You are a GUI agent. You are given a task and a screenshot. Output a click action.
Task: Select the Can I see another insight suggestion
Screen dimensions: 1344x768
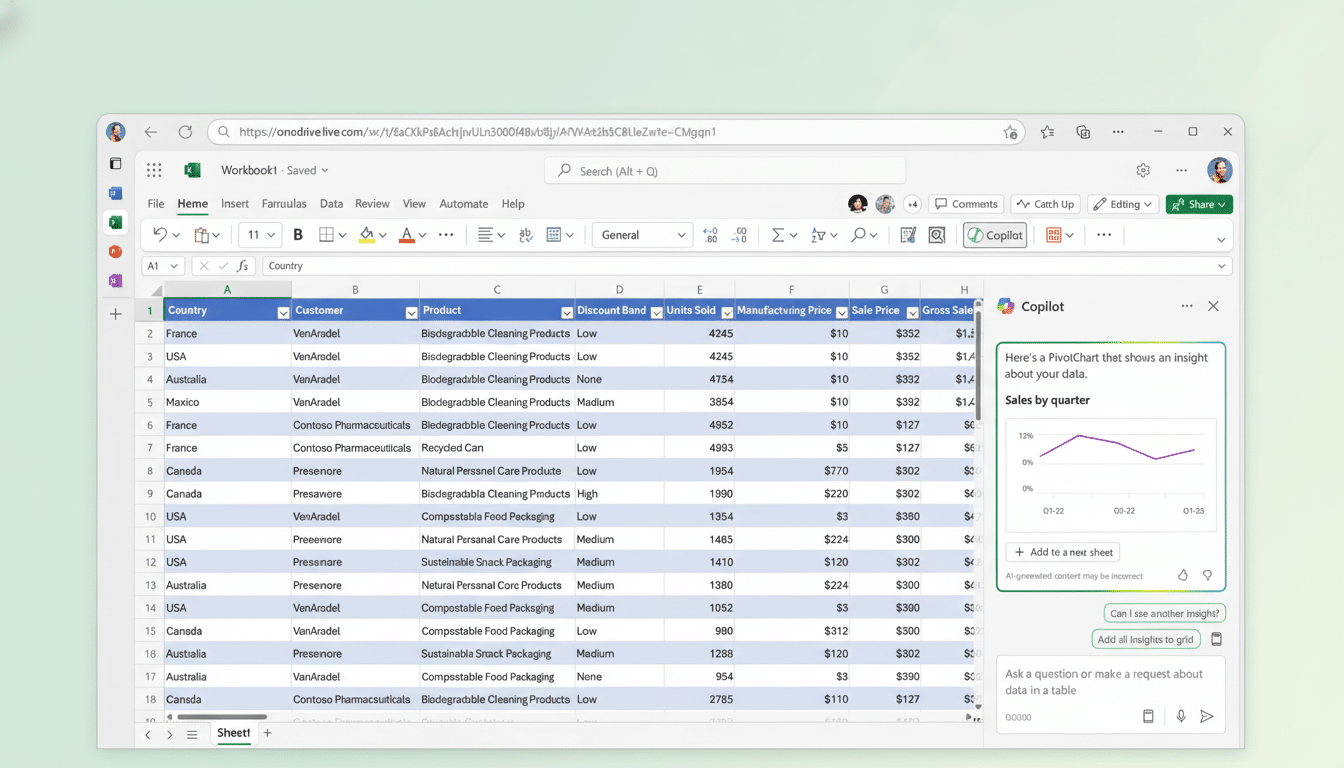point(1164,612)
